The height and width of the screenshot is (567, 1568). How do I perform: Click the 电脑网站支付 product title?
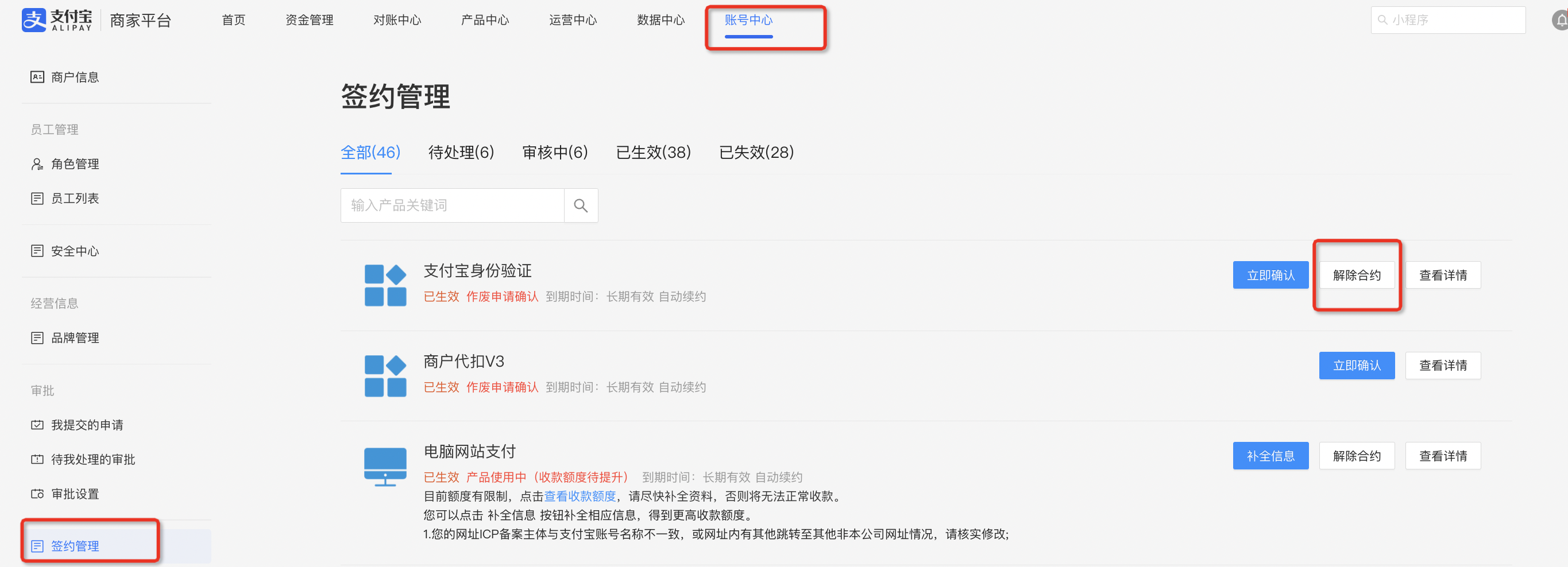coord(469,452)
